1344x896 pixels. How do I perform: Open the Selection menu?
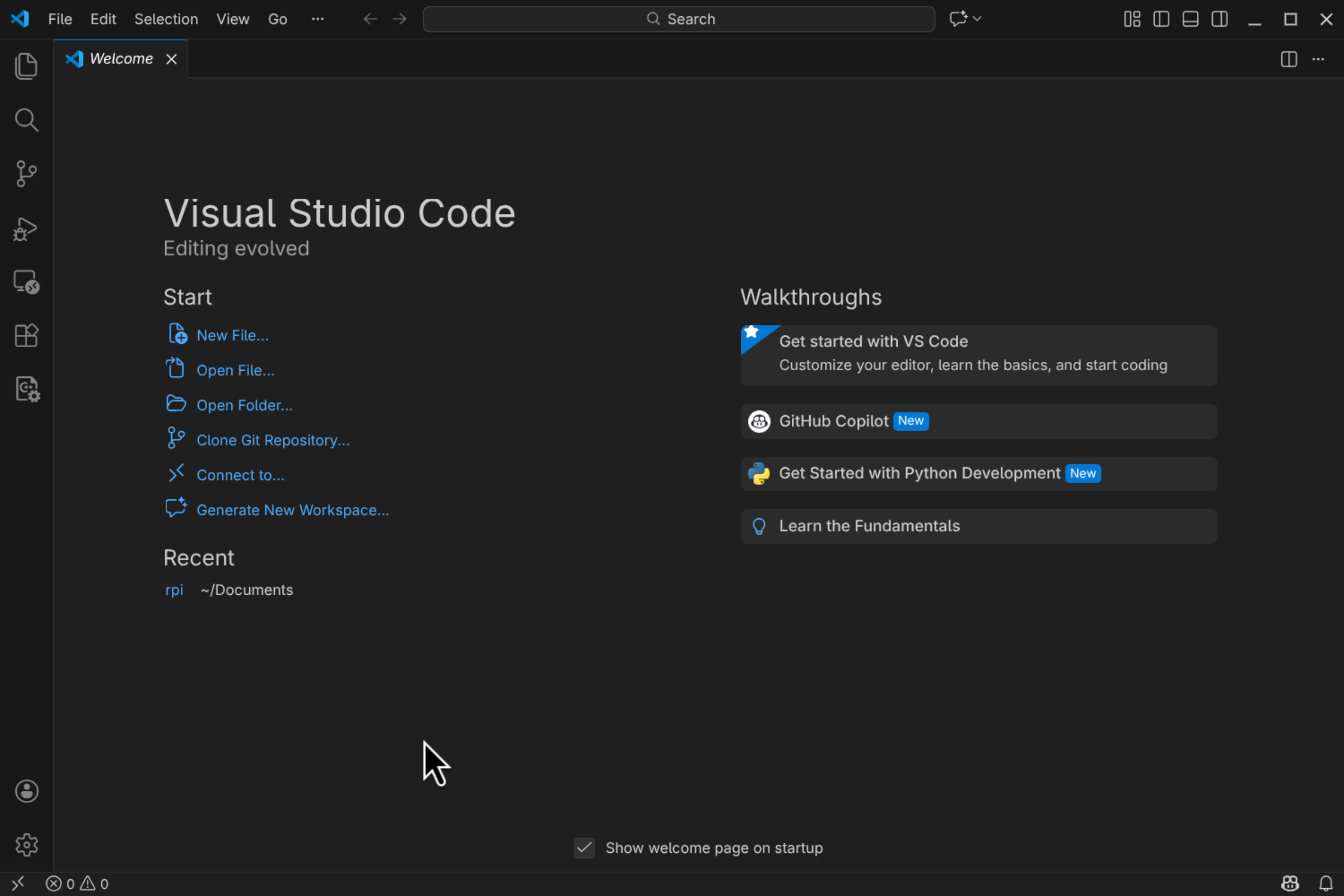pos(166,20)
